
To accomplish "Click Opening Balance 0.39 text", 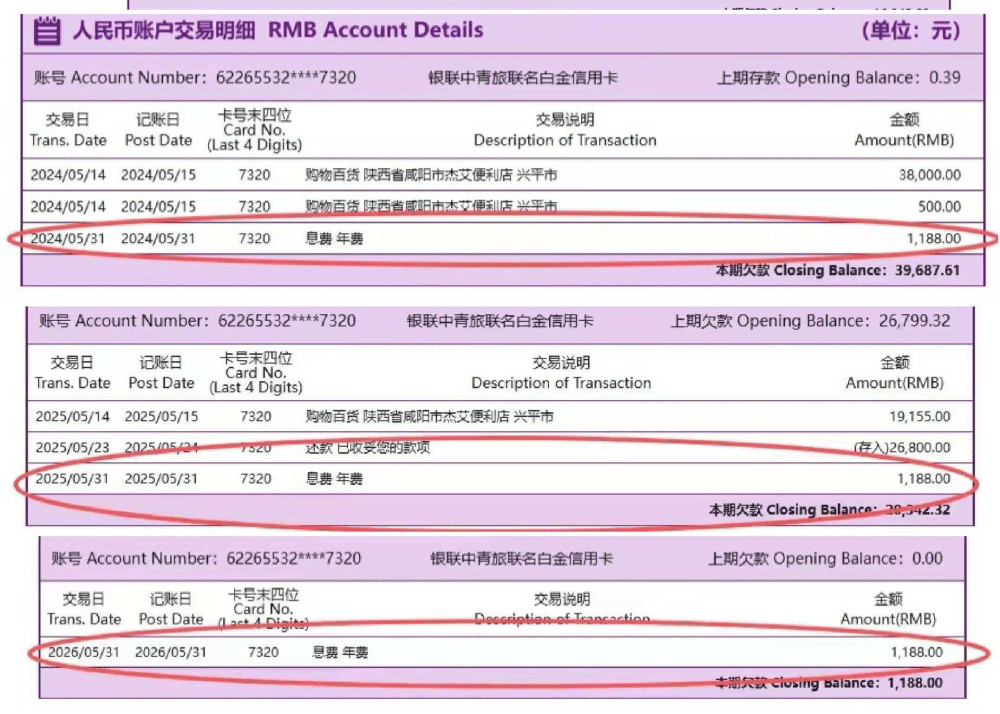I will [839, 78].
